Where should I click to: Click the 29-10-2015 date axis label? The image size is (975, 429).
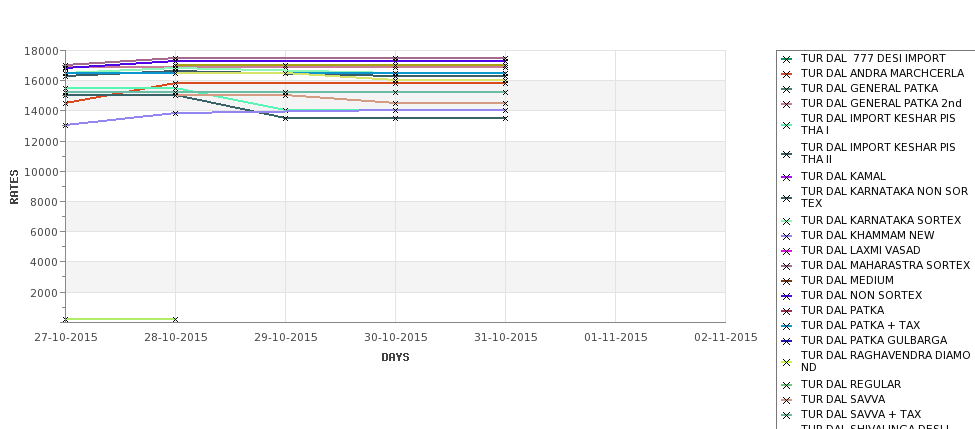coord(285,338)
